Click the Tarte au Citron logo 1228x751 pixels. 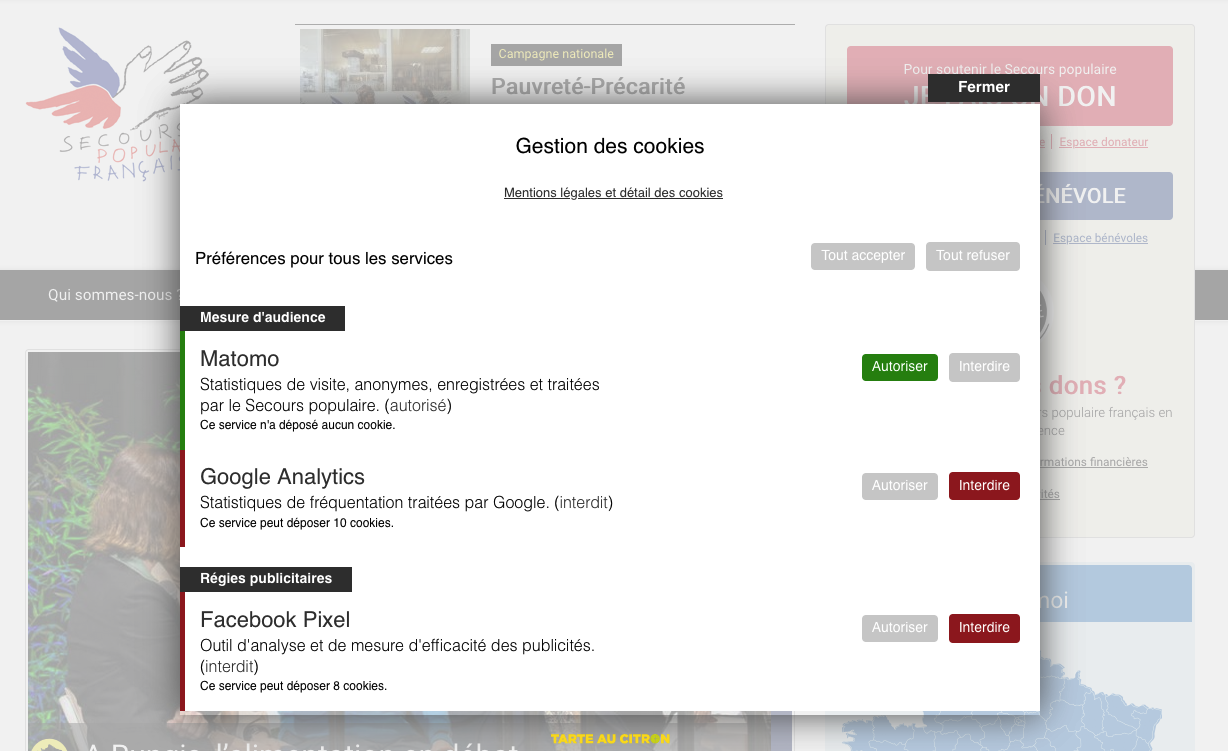click(x=610, y=740)
